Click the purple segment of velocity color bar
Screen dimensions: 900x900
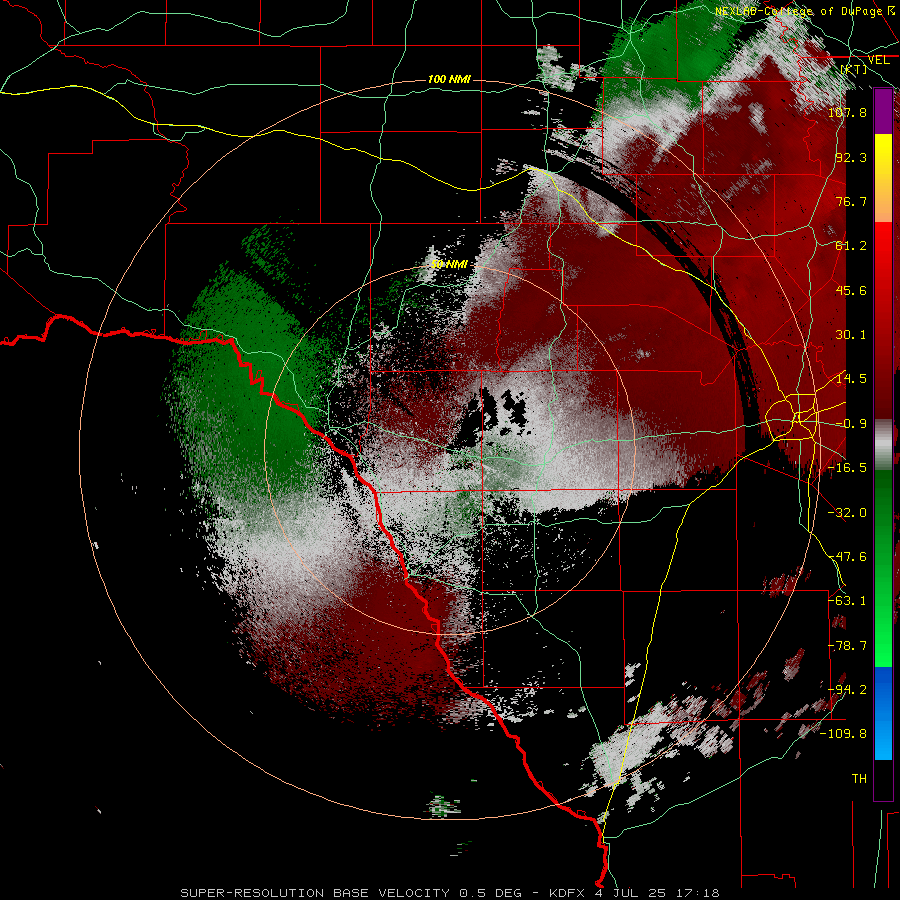pyautogui.click(x=883, y=112)
